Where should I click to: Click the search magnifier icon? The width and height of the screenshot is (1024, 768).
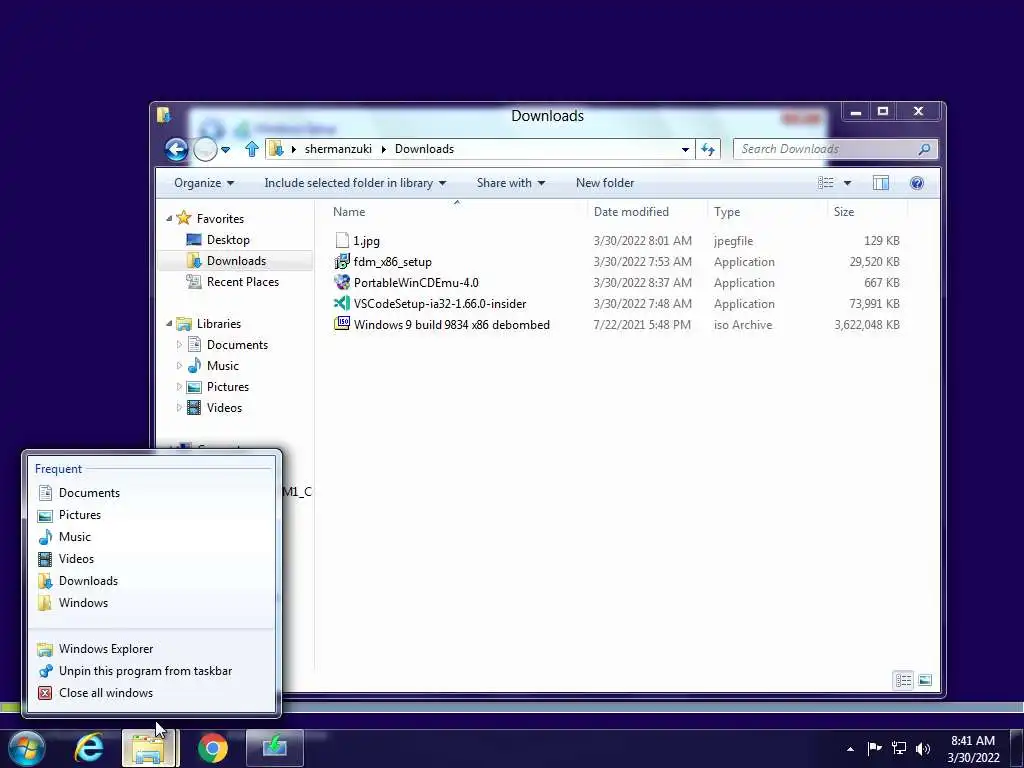pyautogui.click(x=924, y=149)
